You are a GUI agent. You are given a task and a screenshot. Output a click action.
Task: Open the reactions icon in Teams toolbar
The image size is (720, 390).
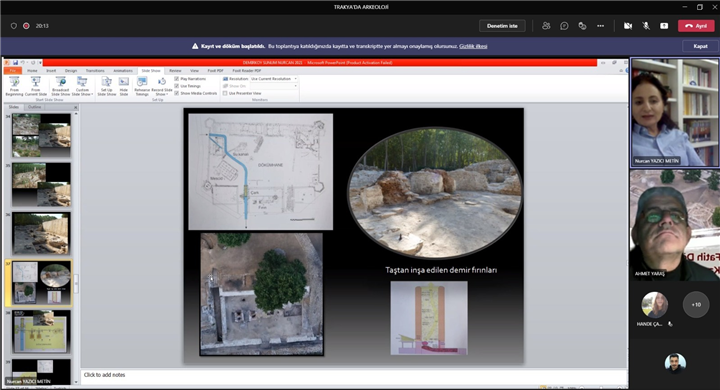click(x=582, y=26)
